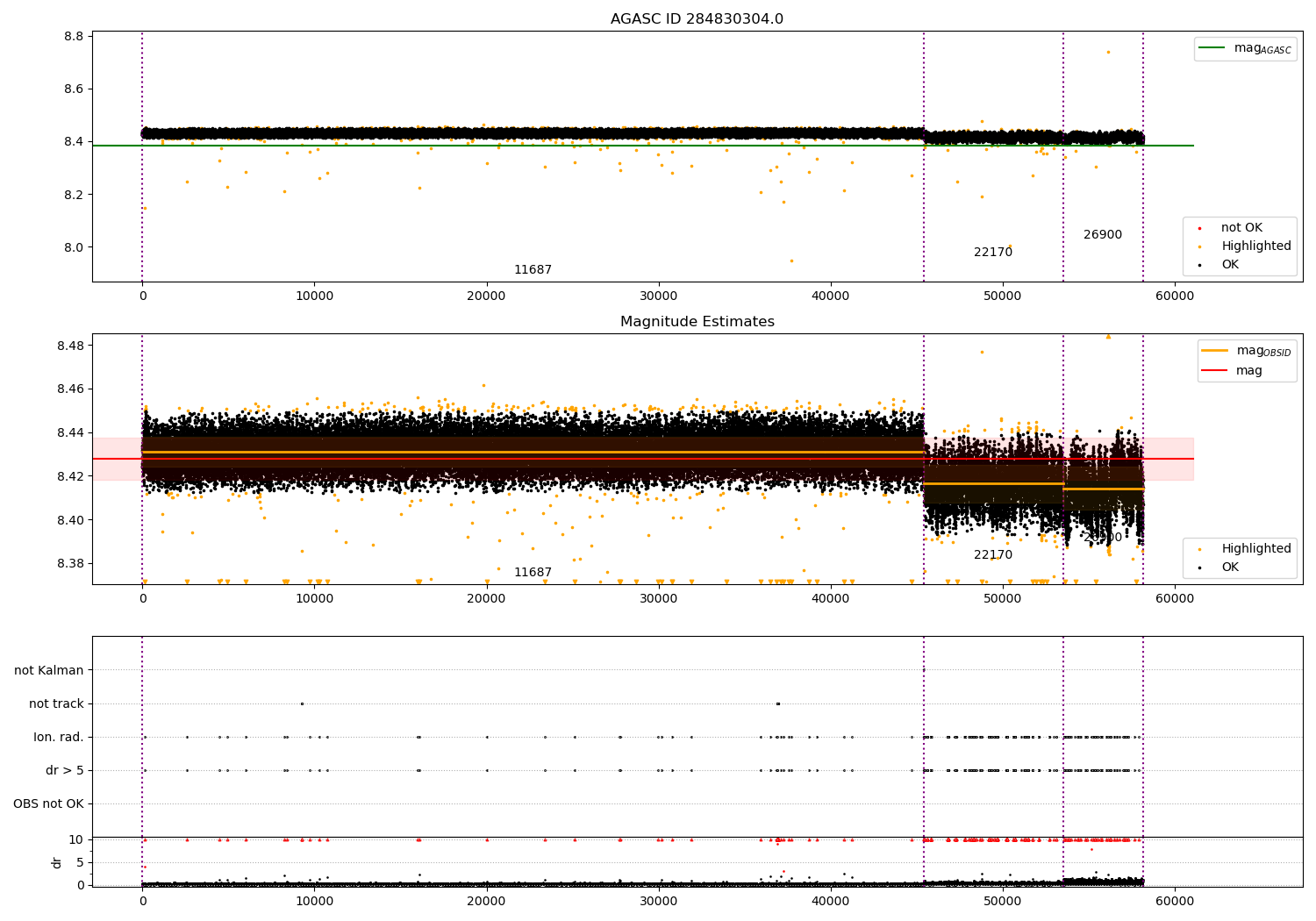Screen dimensions: 1316x921
Task: Click the 8.42 y-axis tick label
Action: point(70,477)
